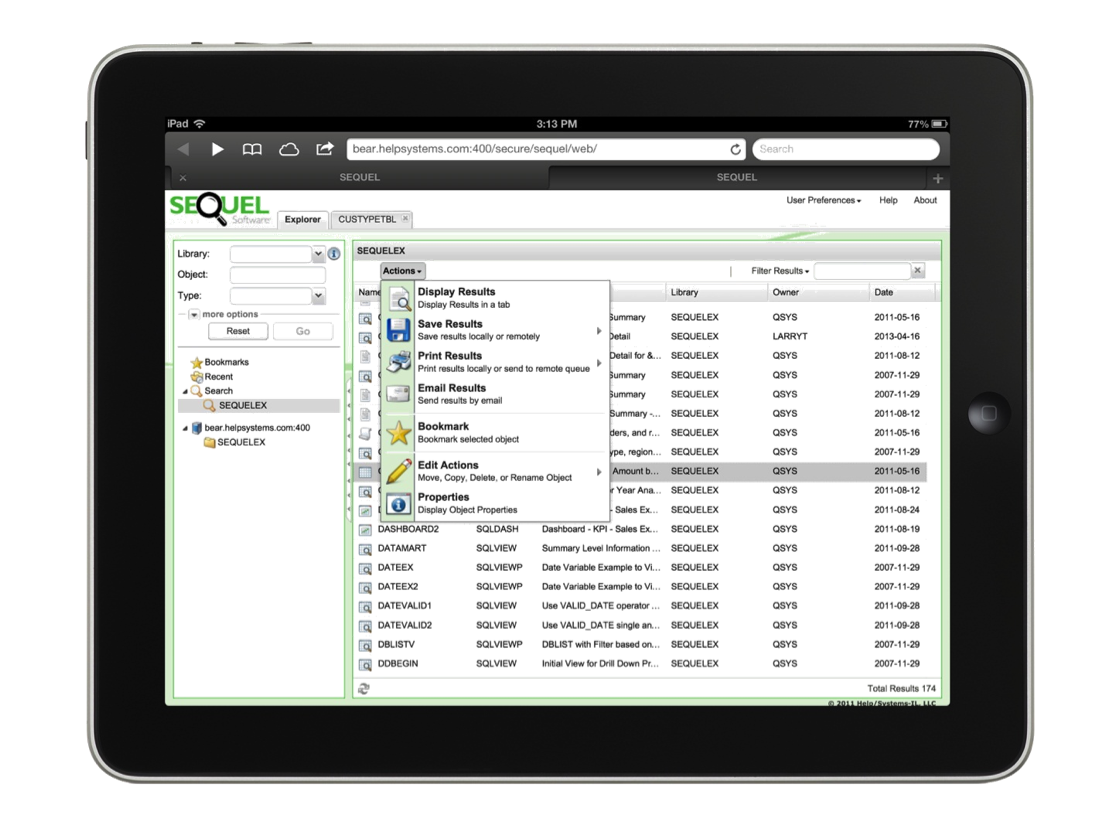
Task: Choose Display Results from Actions menu
Action: pyautogui.click(x=496, y=298)
